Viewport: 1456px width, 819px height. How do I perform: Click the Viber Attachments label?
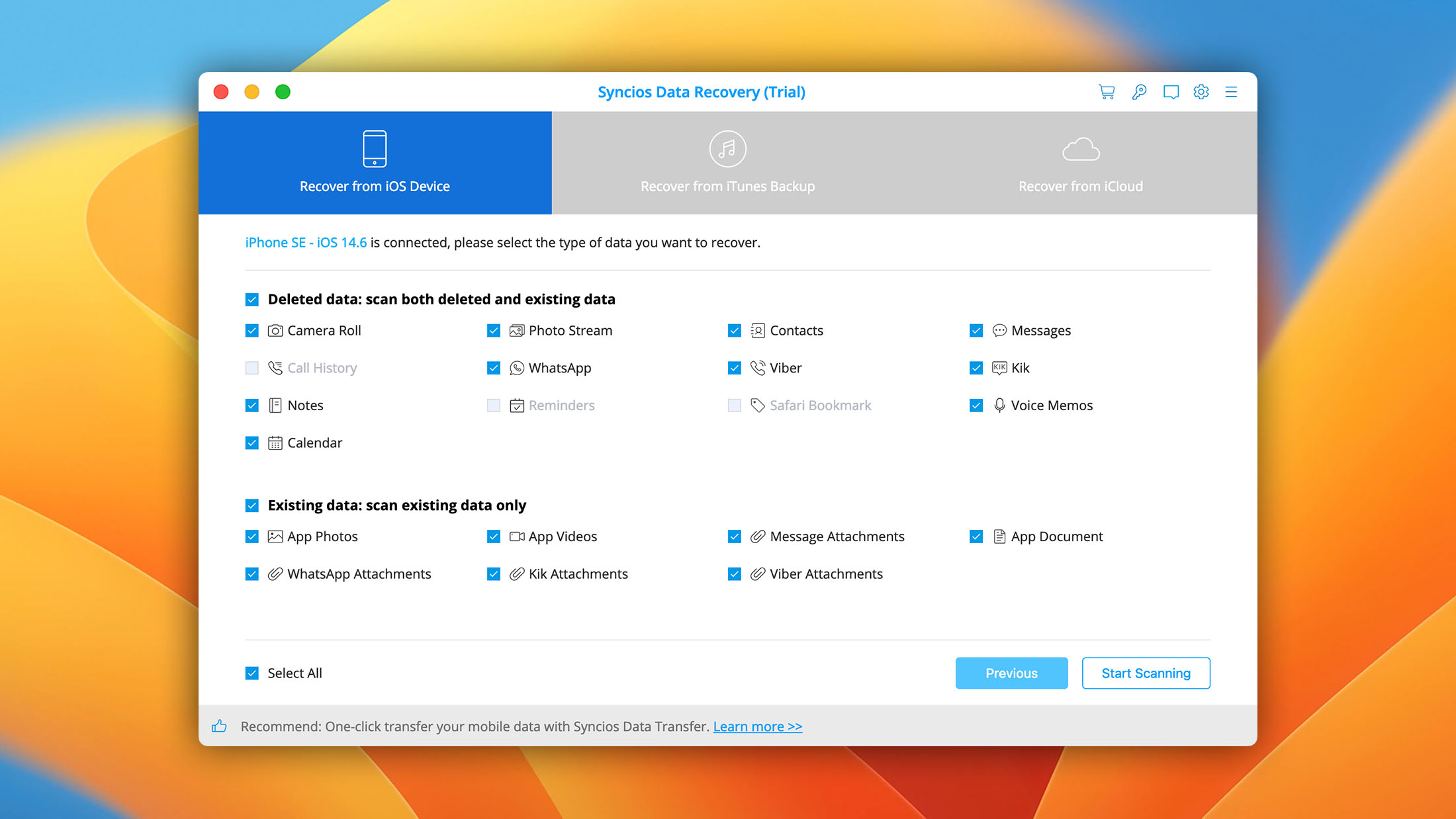(827, 574)
